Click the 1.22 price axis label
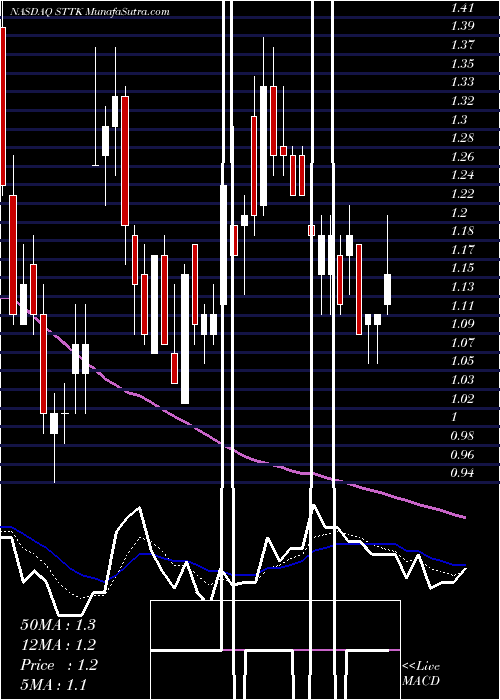The height and width of the screenshot is (700, 500). tap(462, 193)
